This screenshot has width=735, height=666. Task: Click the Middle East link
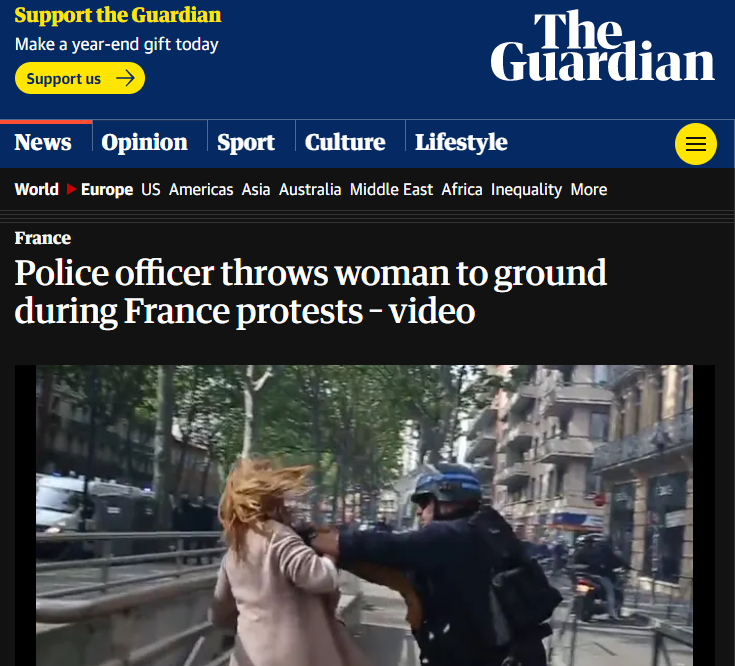391,189
